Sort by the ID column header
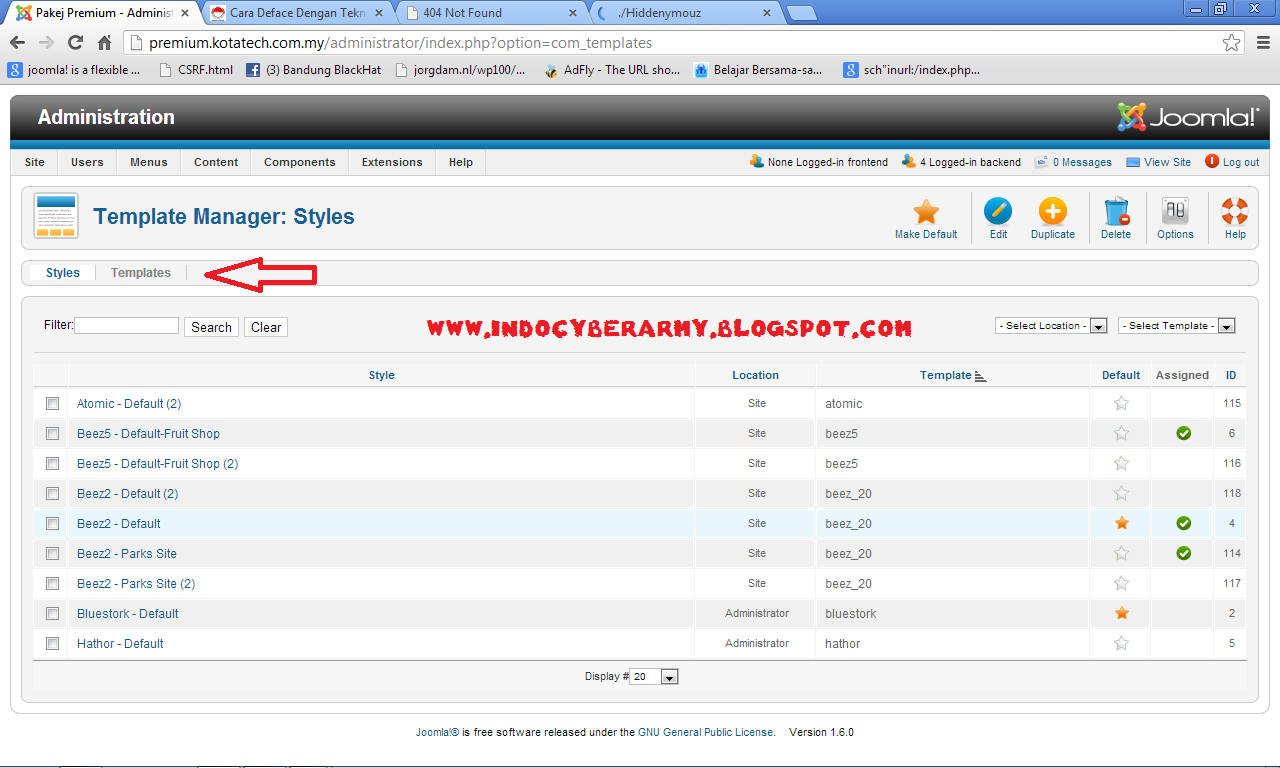 [x=1231, y=375]
